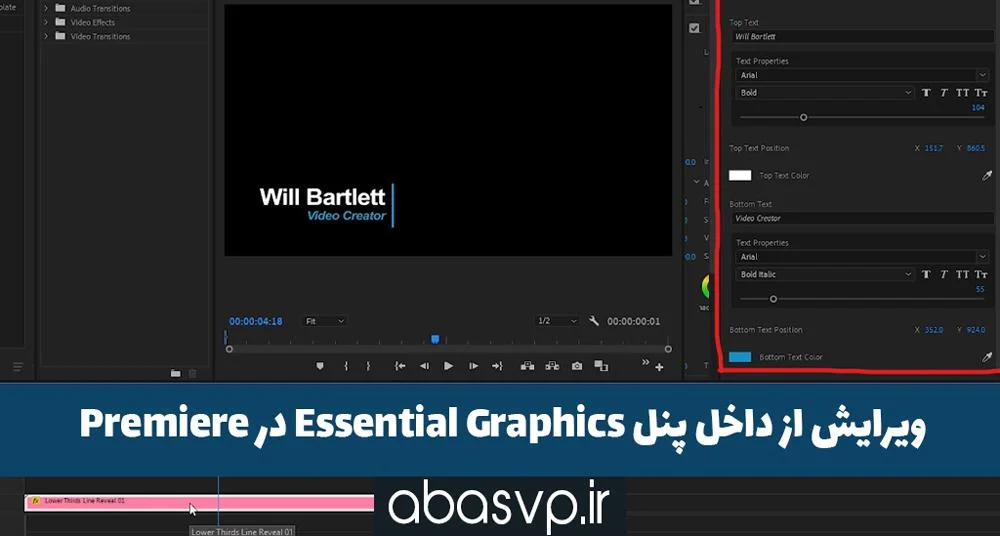The image size is (1000, 536).
Task: Click the Top Text field reading Will Bartlett
Action: [862, 37]
